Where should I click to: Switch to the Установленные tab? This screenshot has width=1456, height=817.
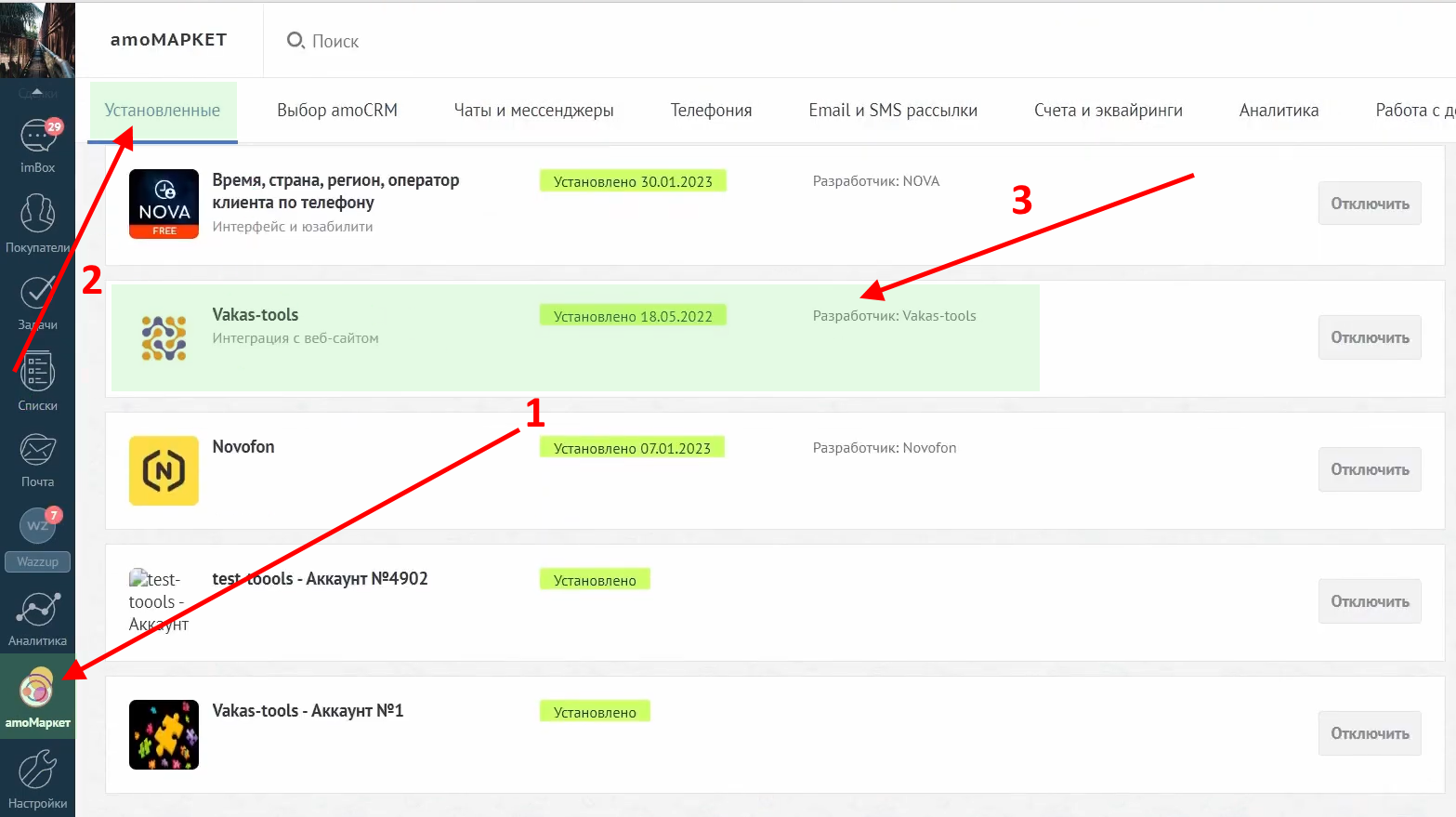point(163,111)
